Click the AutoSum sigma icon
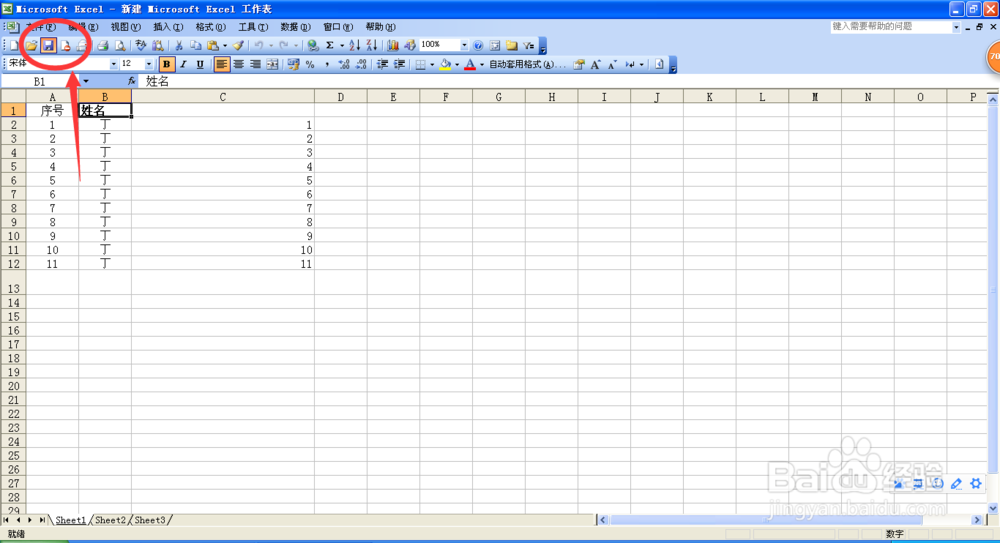The height and width of the screenshot is (543, 1000). coord(330,45)
